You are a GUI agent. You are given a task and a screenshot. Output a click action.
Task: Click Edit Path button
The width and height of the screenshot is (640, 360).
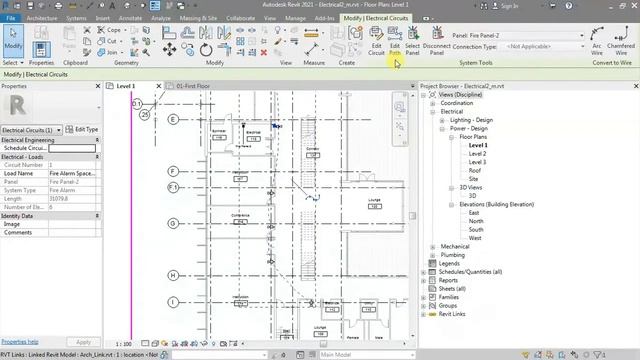(394, 41)
